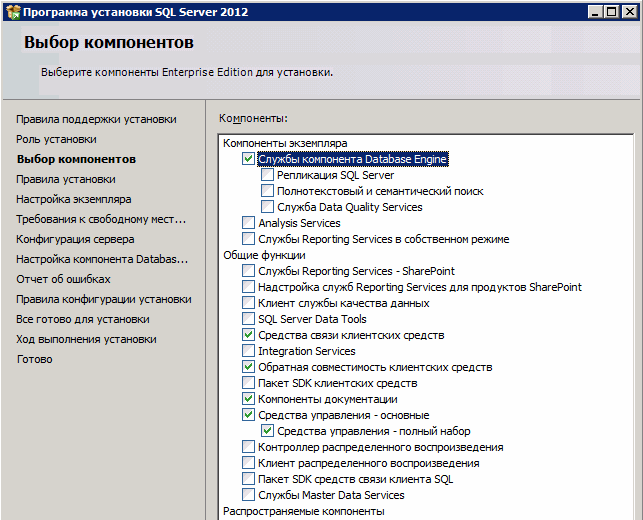Image resolution: width=643 pixels, height=520 pixels.
Task: Uncheck Средства управления - полный набор
Action: (267, 431)
